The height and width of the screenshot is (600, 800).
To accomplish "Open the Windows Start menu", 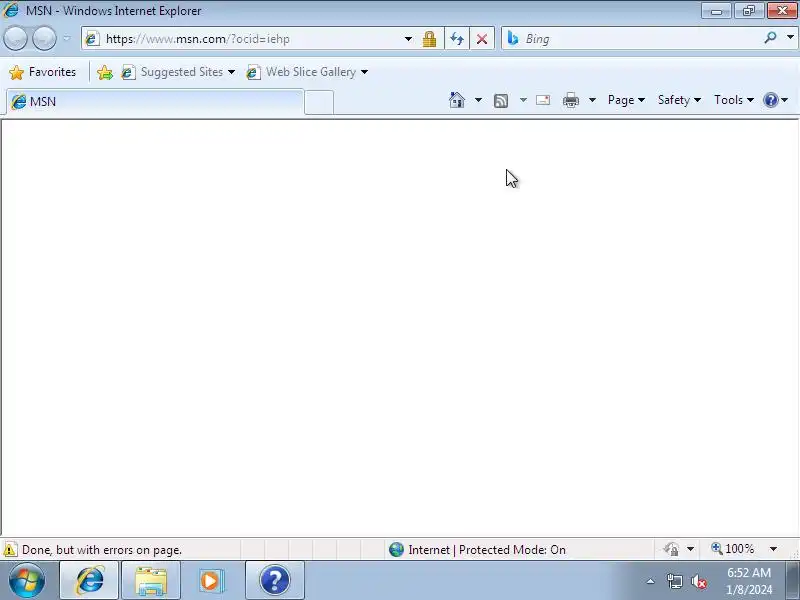I will (x=27, y=581).
